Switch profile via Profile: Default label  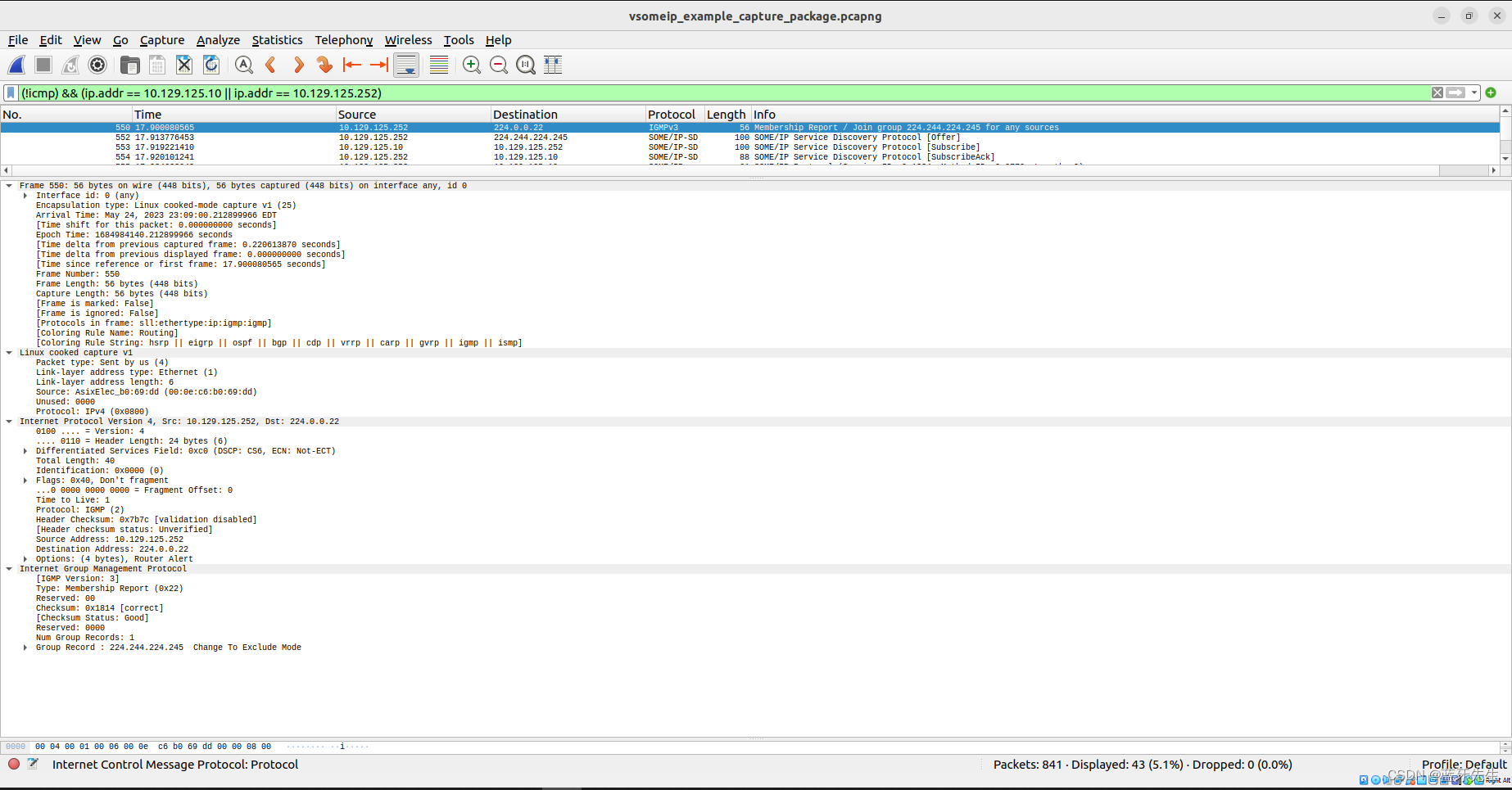click(x=1464, y=764)
